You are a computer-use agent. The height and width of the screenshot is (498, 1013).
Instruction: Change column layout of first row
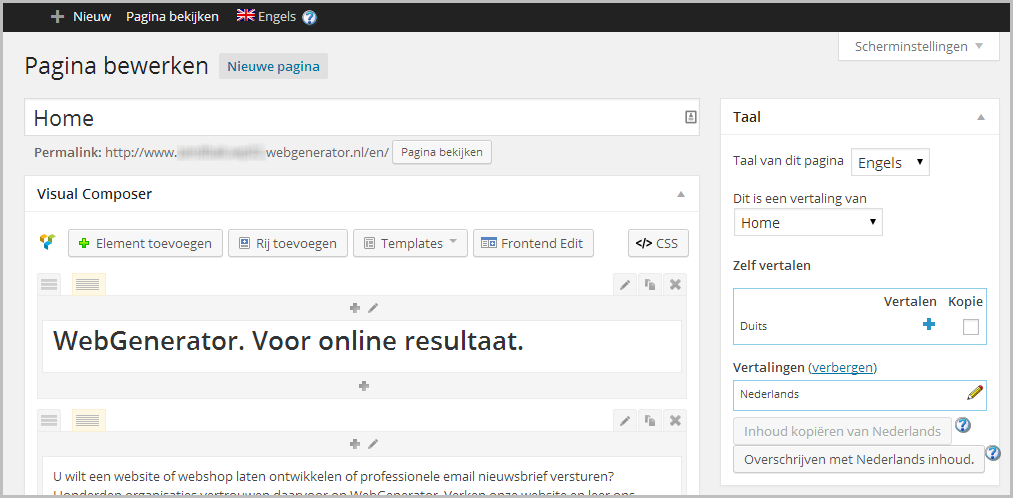[x=88, y=285]
